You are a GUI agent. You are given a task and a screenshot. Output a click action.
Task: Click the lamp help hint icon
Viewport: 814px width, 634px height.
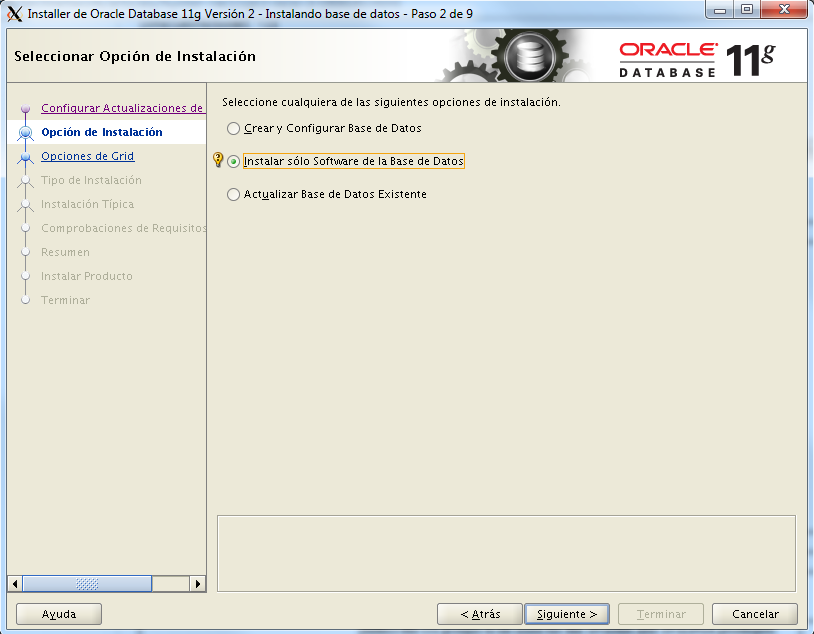point(219,160)
